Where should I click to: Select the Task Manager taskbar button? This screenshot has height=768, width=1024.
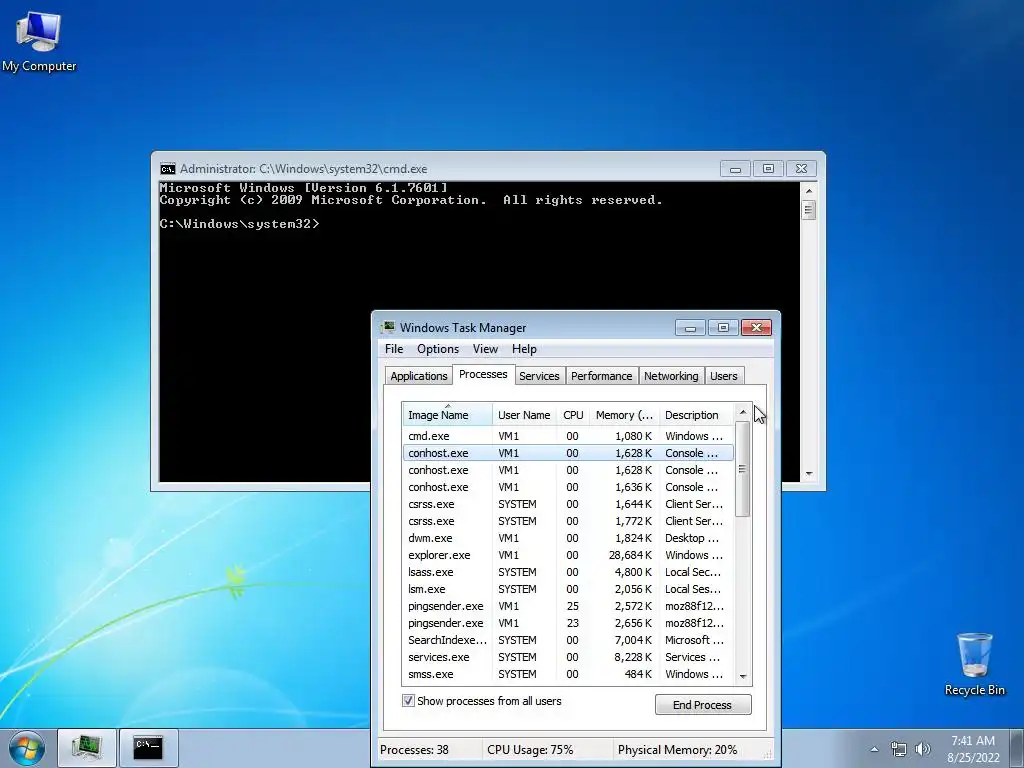point(87,748)
